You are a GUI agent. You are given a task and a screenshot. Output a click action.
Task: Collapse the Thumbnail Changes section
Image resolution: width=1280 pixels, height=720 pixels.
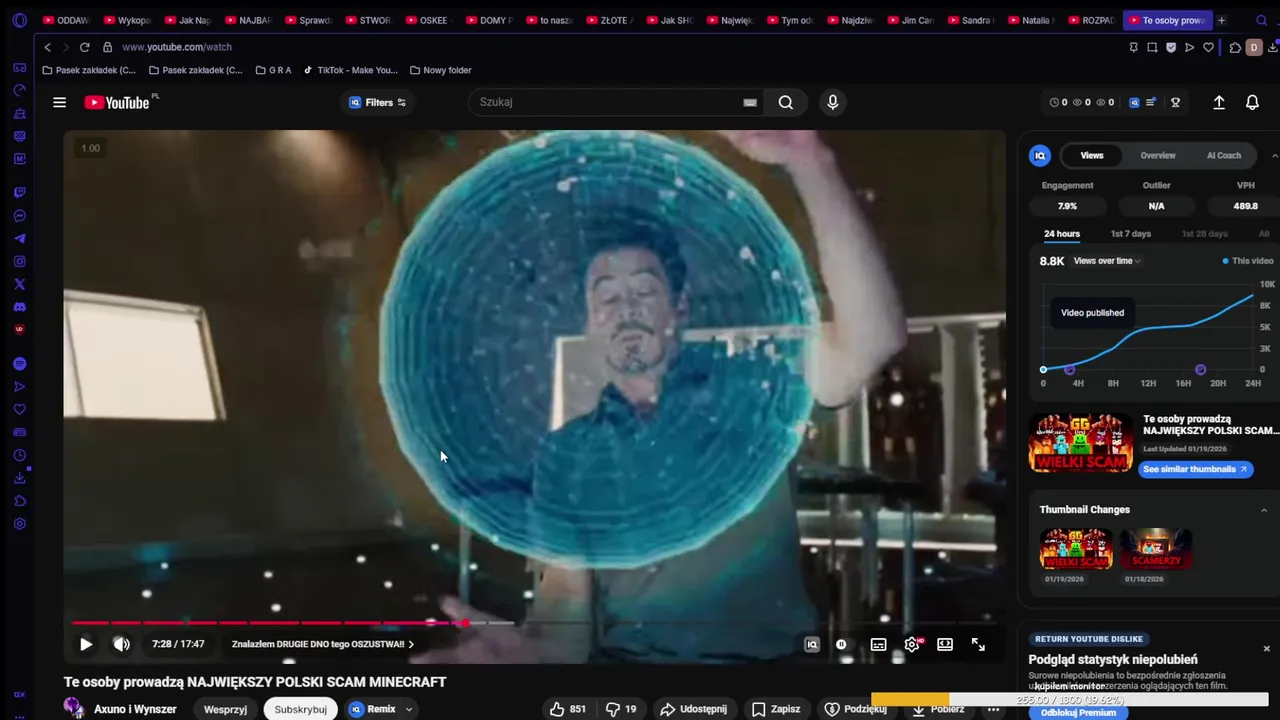[x=1264, y=510]
